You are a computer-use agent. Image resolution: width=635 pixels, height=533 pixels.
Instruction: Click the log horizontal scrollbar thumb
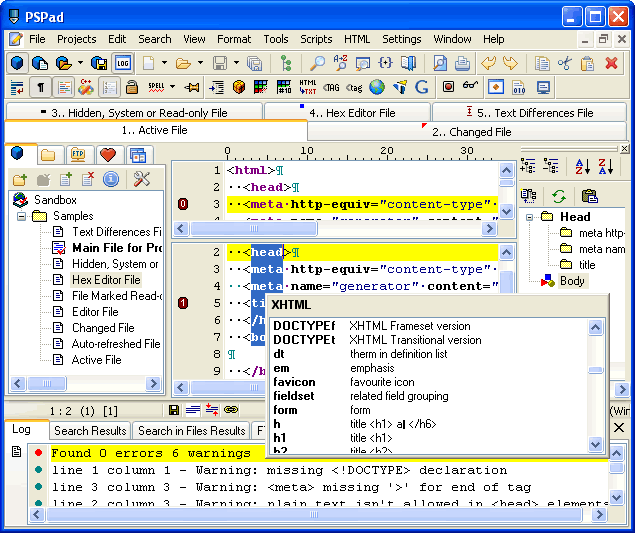coord(314,514)
